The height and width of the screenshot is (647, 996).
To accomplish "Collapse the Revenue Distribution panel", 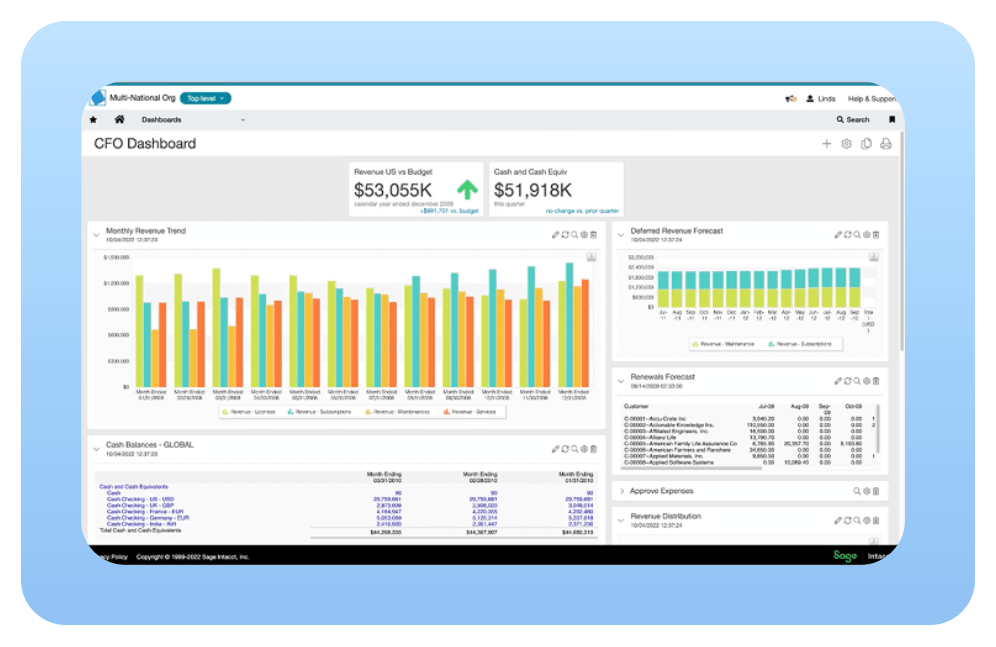I will click(x=621, y=521).
